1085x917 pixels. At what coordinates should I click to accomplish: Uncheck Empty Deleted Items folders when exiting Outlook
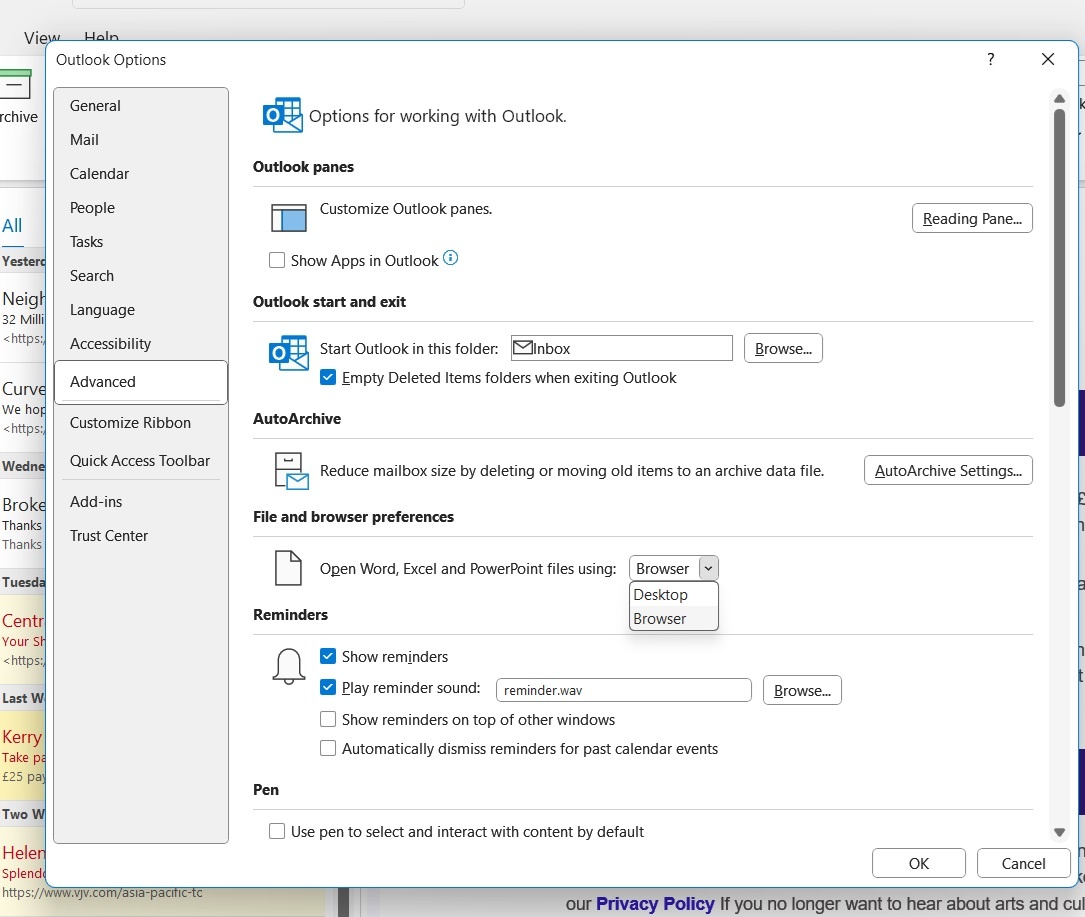pyautogui.click(x=328, y=377)
